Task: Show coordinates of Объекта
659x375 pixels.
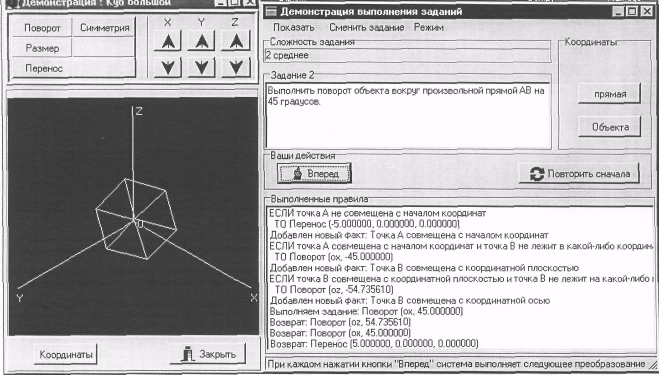Action: 610,127
